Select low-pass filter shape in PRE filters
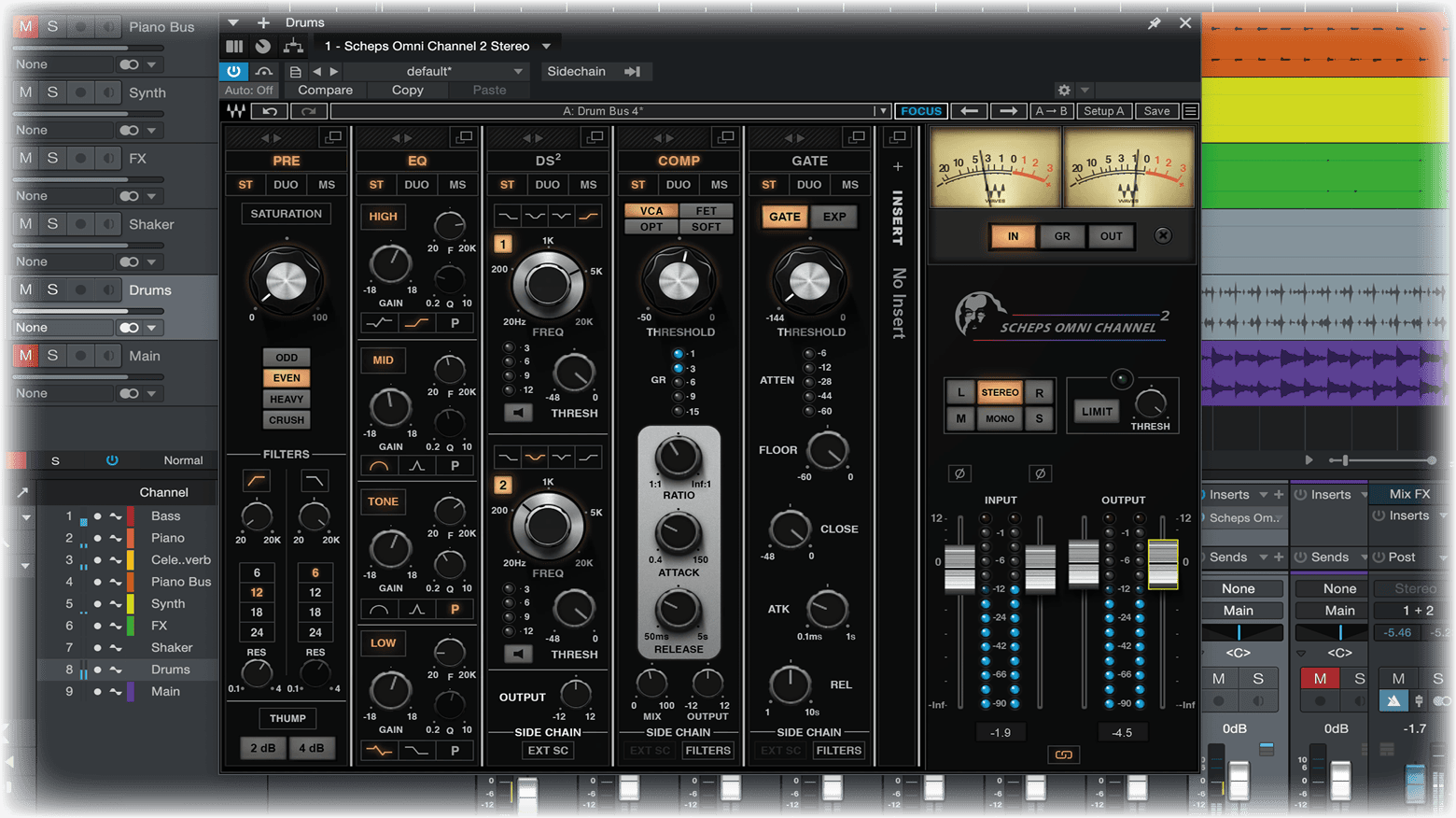 coord(315,481)
